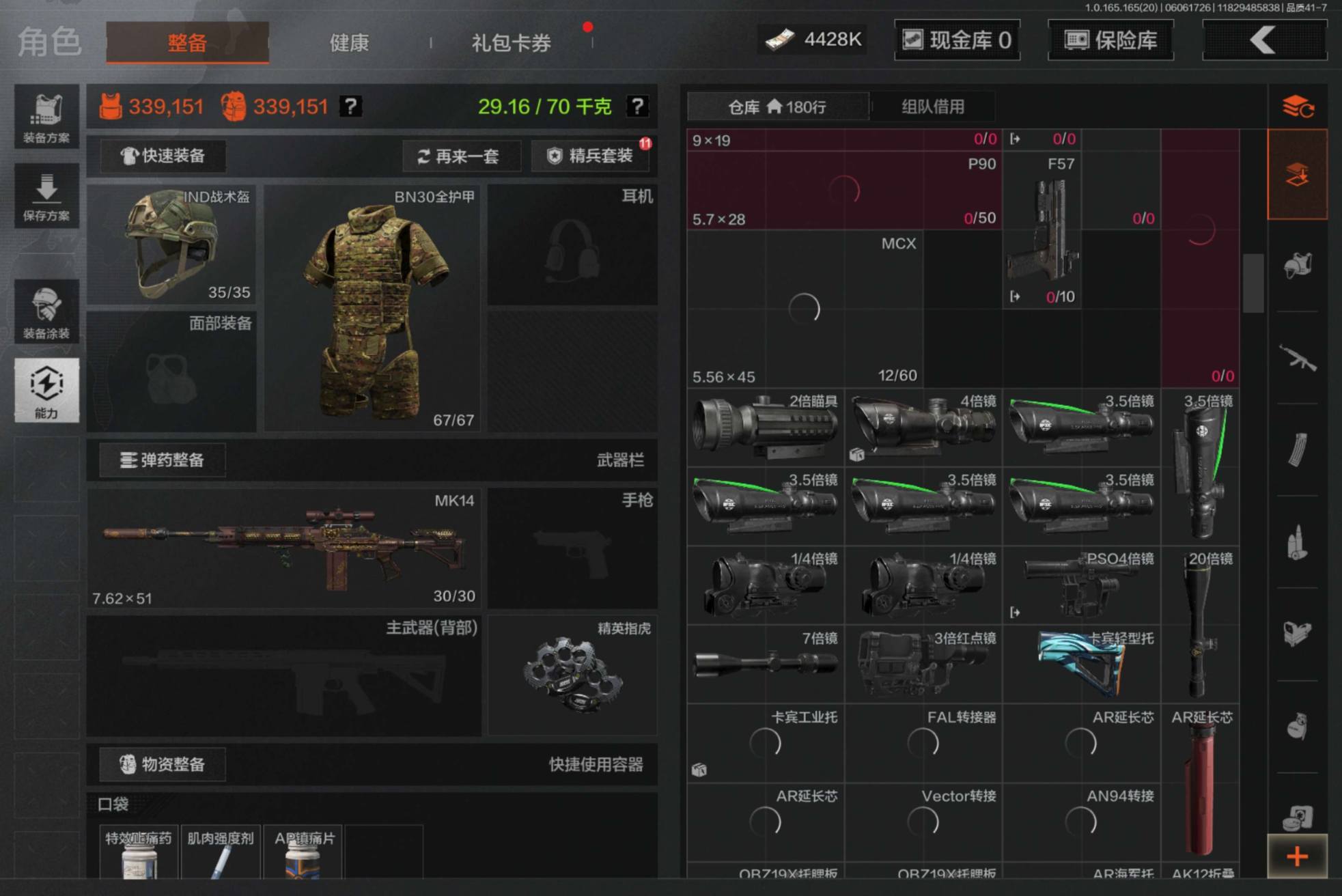Select the 卡宾工业托 warehouse slot
The image size is (1342, 896).
(x=766, y=744)
